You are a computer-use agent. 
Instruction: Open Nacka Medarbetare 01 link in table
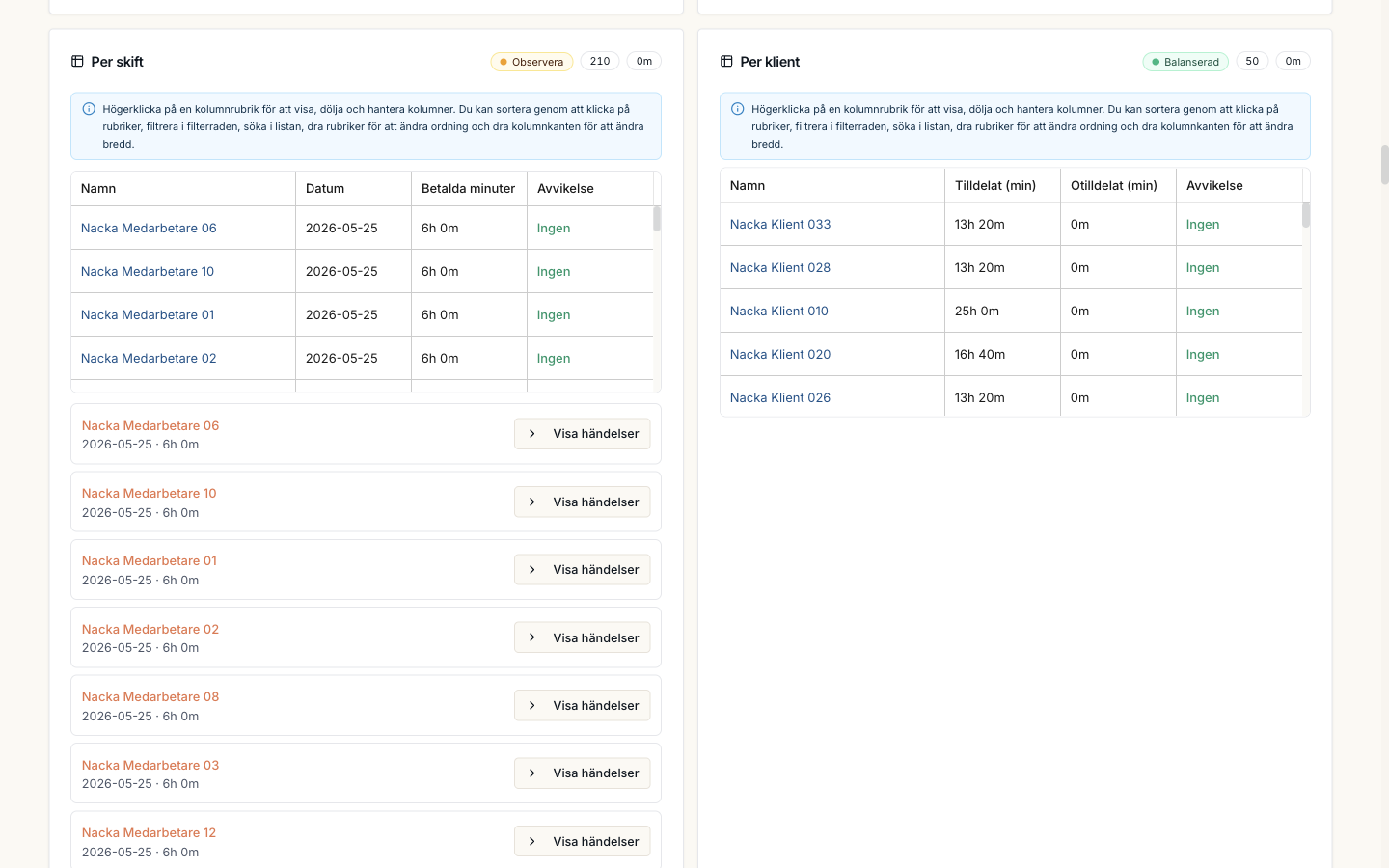click(x=148, y=314)
